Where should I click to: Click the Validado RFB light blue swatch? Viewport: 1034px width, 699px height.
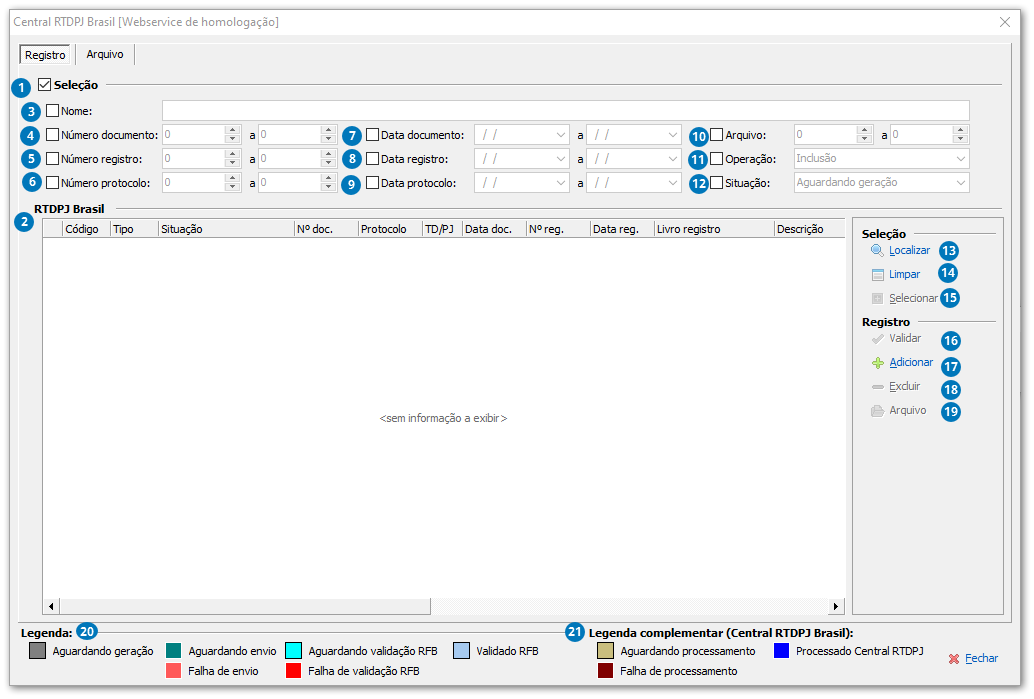pos(462,651)
